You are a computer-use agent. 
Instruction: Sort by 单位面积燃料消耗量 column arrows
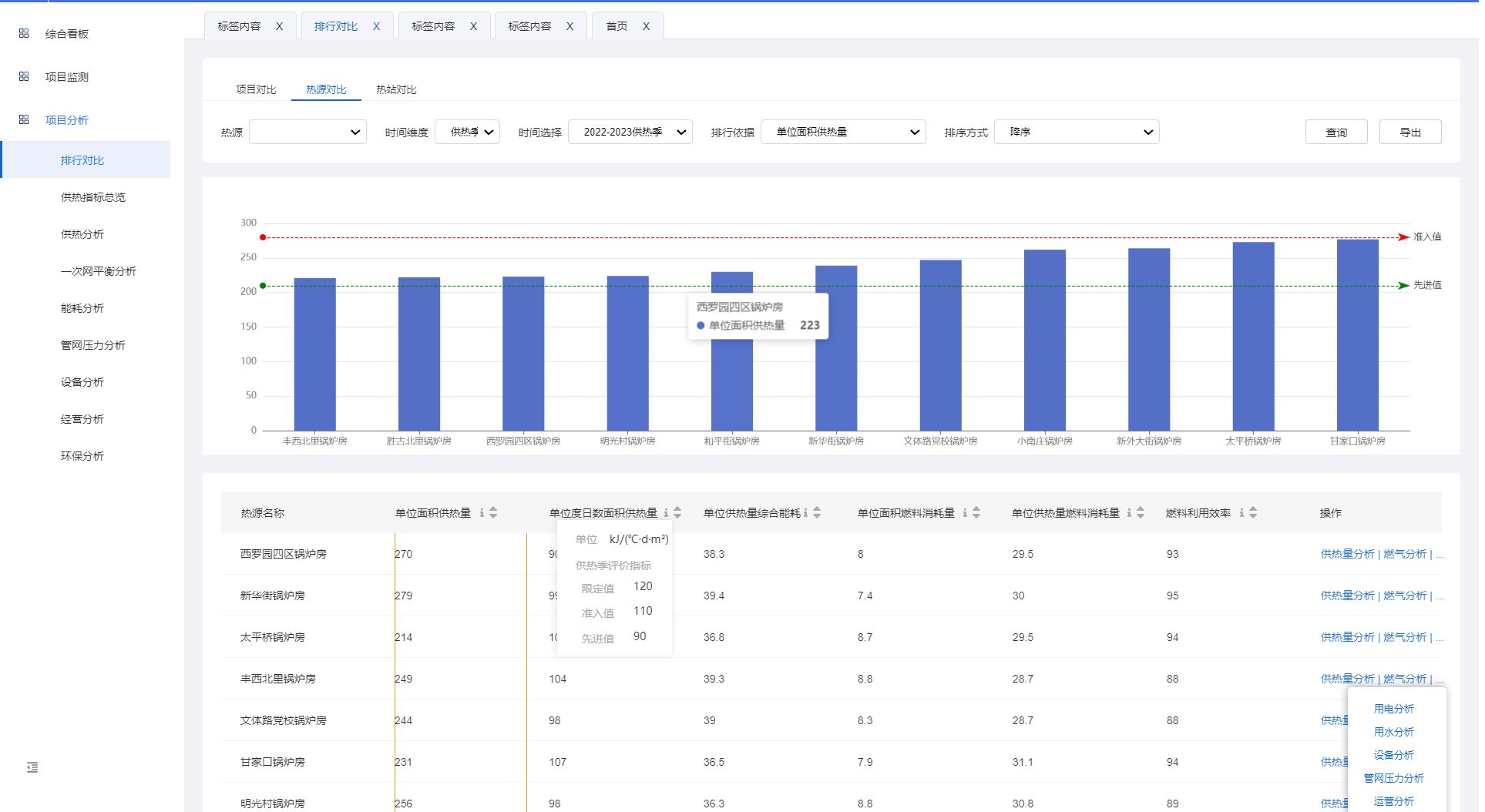coord(976,512)
